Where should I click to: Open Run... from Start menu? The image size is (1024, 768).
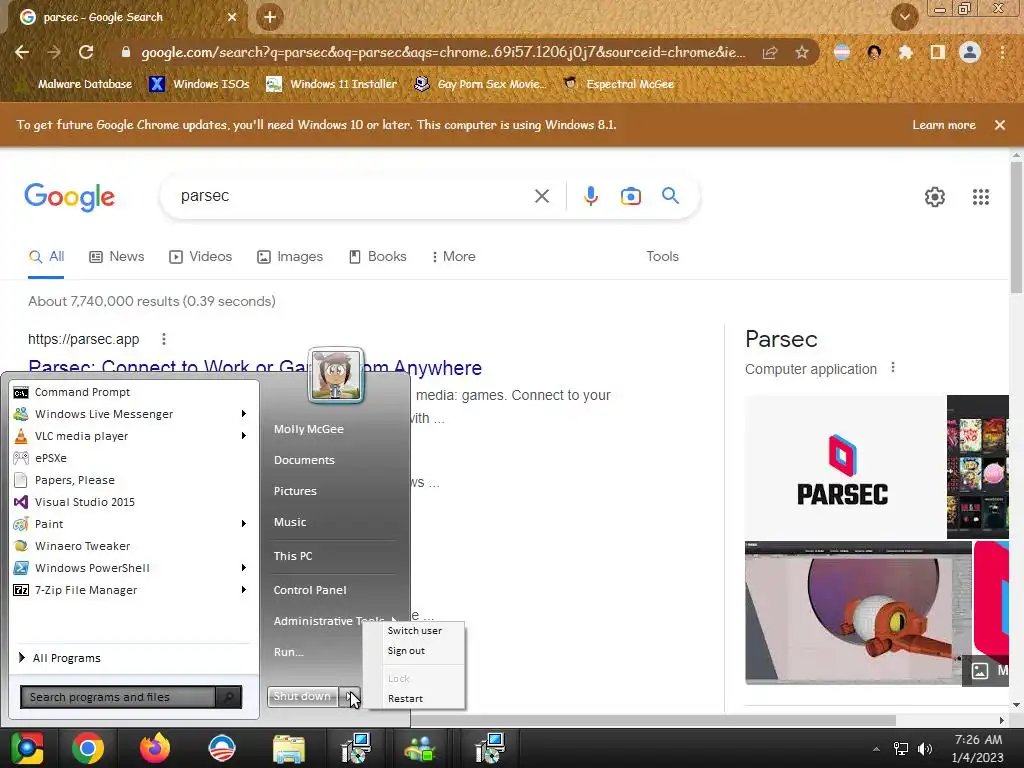point(289,652)
